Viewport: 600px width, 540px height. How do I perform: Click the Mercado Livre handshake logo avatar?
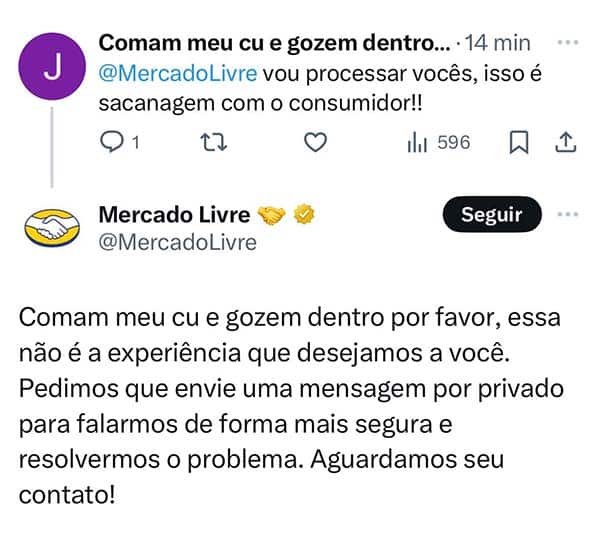point(52,229)
